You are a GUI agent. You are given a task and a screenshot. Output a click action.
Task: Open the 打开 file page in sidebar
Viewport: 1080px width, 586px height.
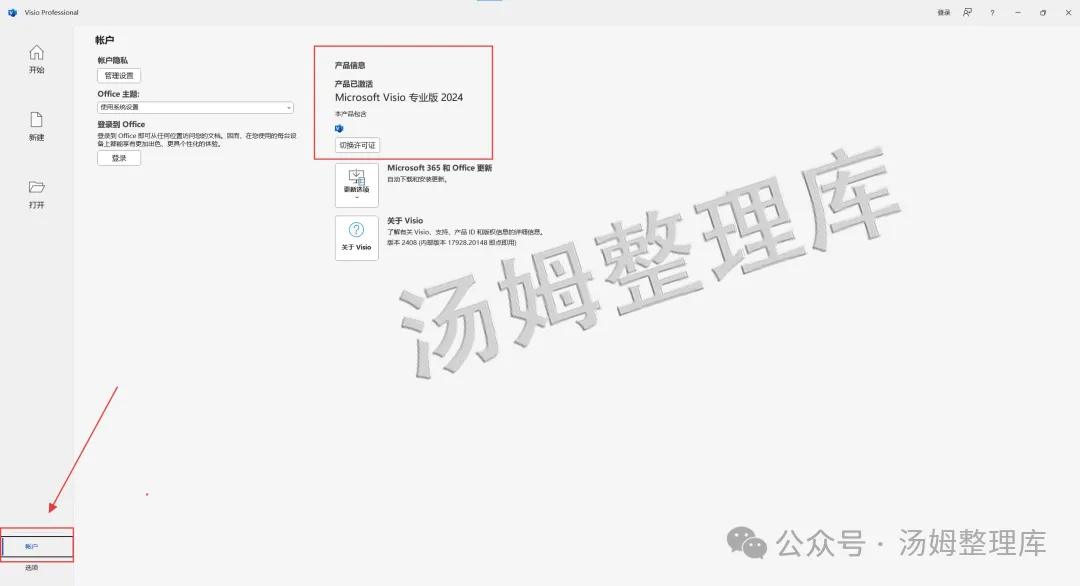(x=37, y=194)
